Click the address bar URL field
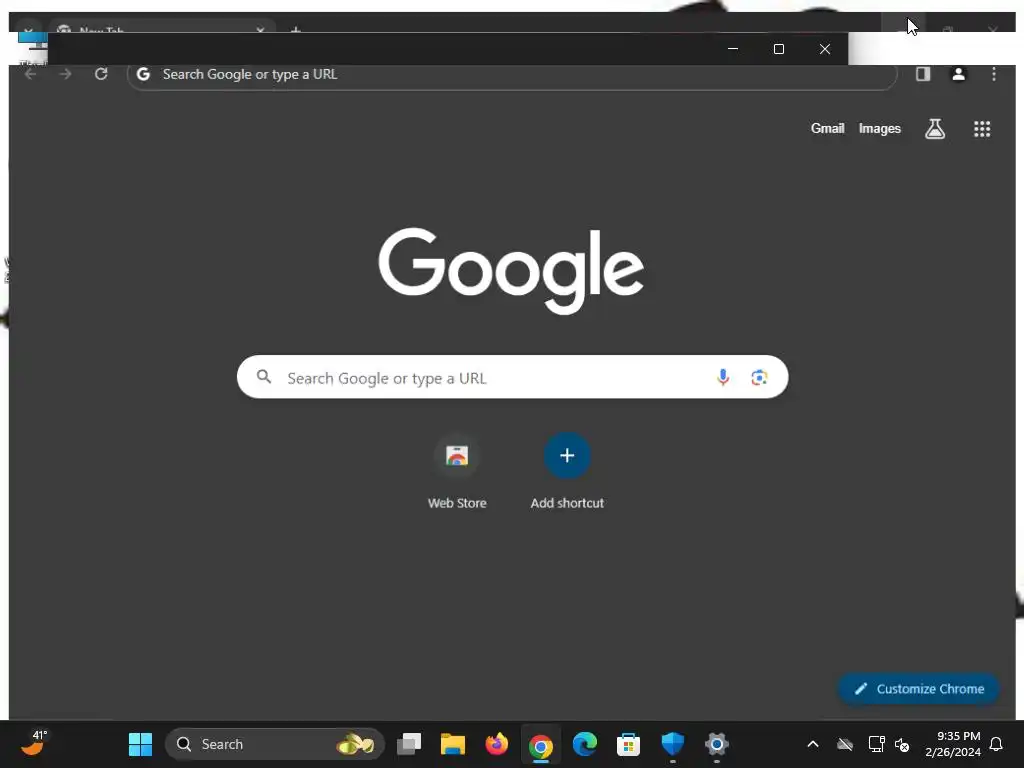Image resolution: width=1024 pixels, height=768 pixels. click(x=513, y=74)
